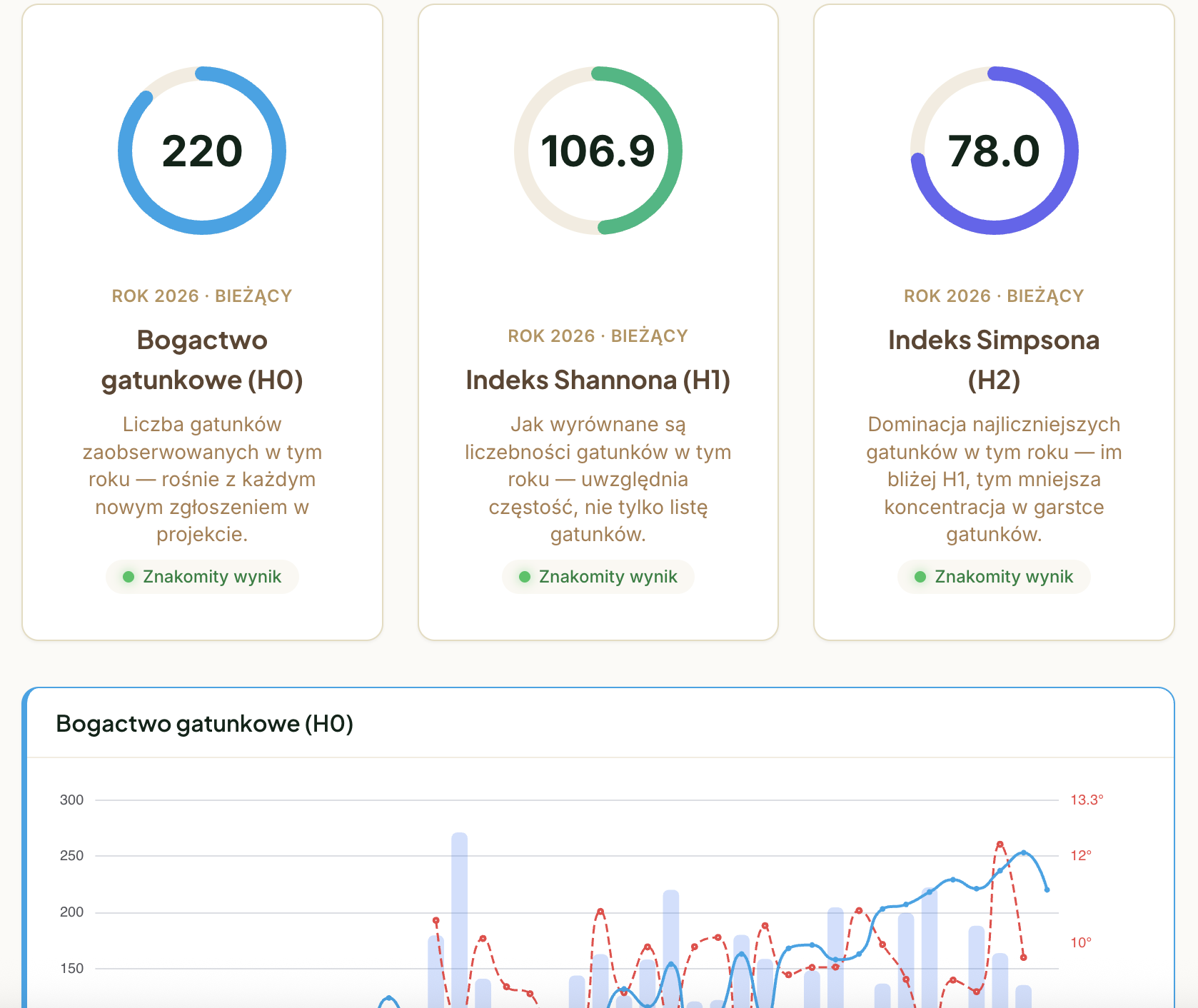The width and height of the screenshot is (1198, 1008).
Task: Click the 78.0 value in the Simpson gauge
Action: (x=994, y=151)
